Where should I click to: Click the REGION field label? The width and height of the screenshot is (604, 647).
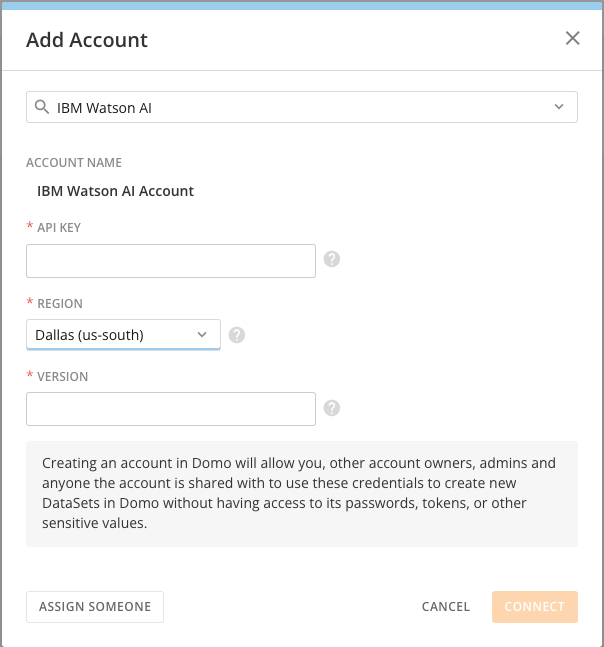pos(60,304)
